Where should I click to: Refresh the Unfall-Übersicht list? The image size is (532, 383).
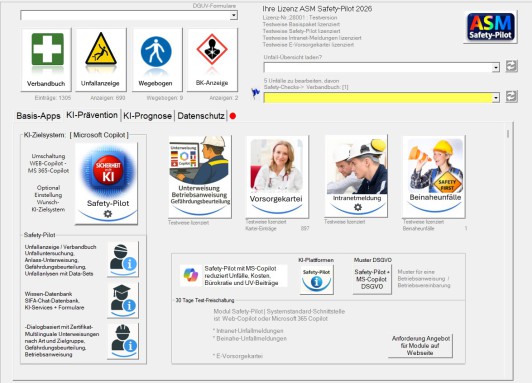point(511,66)
